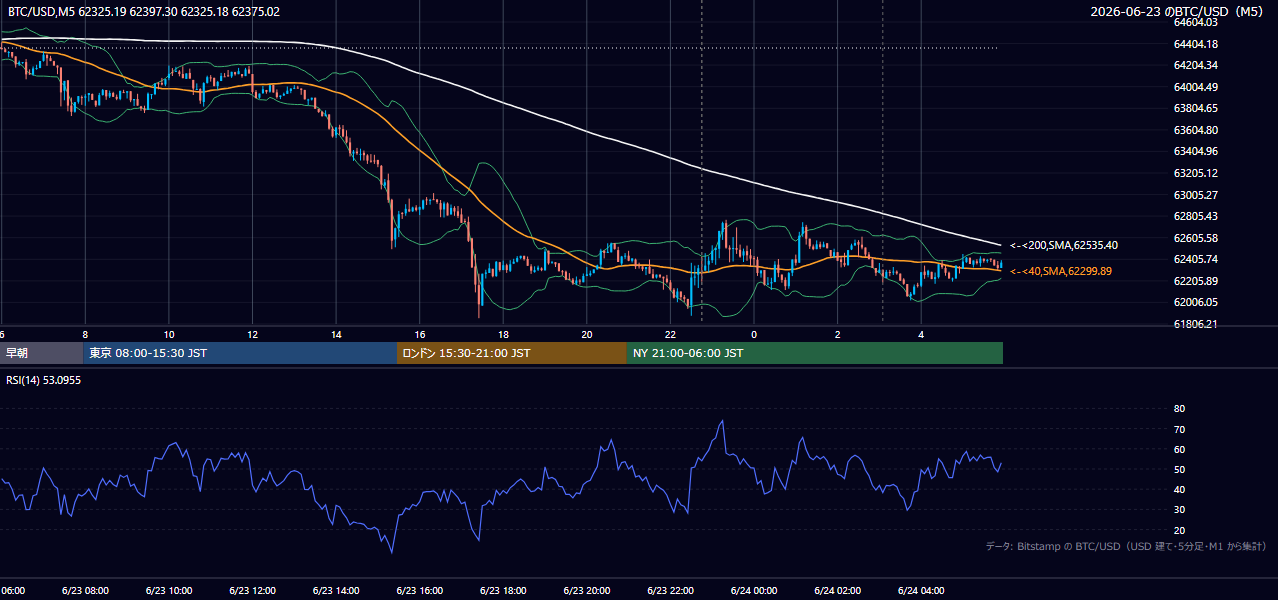Select the chart title '2026-06-23 のBTC/USD（M5）'
Viewport: 1278px width, 600px height.
pyautogui.click(x=1177, y=12)
